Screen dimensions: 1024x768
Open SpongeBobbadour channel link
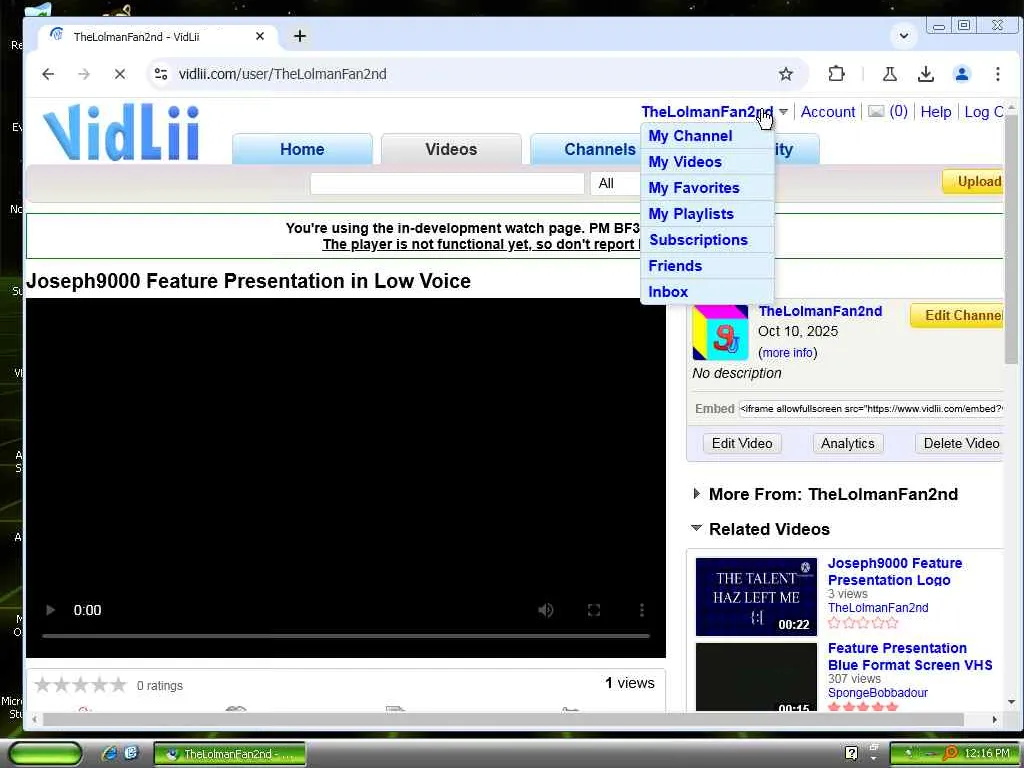(x=878, y=692)
